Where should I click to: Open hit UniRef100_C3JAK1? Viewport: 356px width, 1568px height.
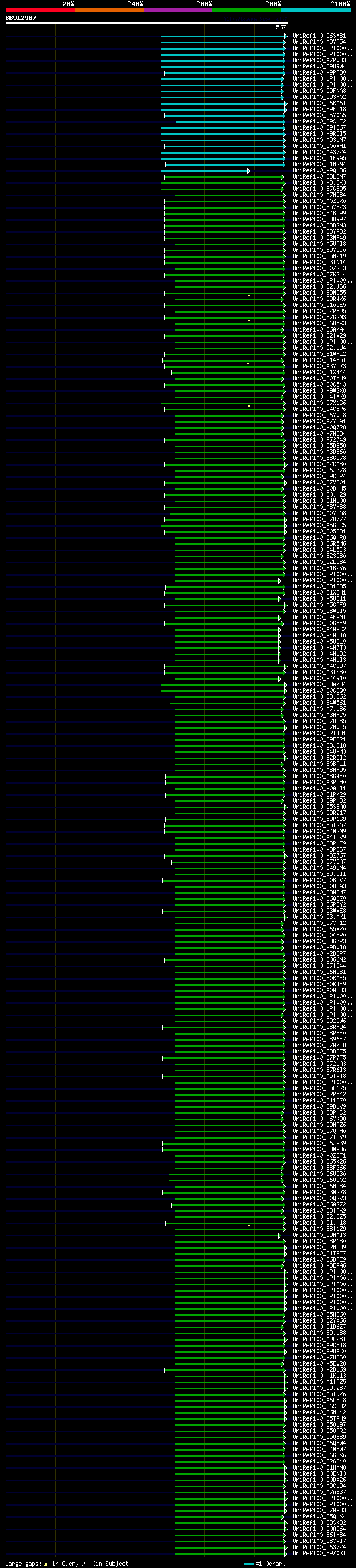[319, 917]
